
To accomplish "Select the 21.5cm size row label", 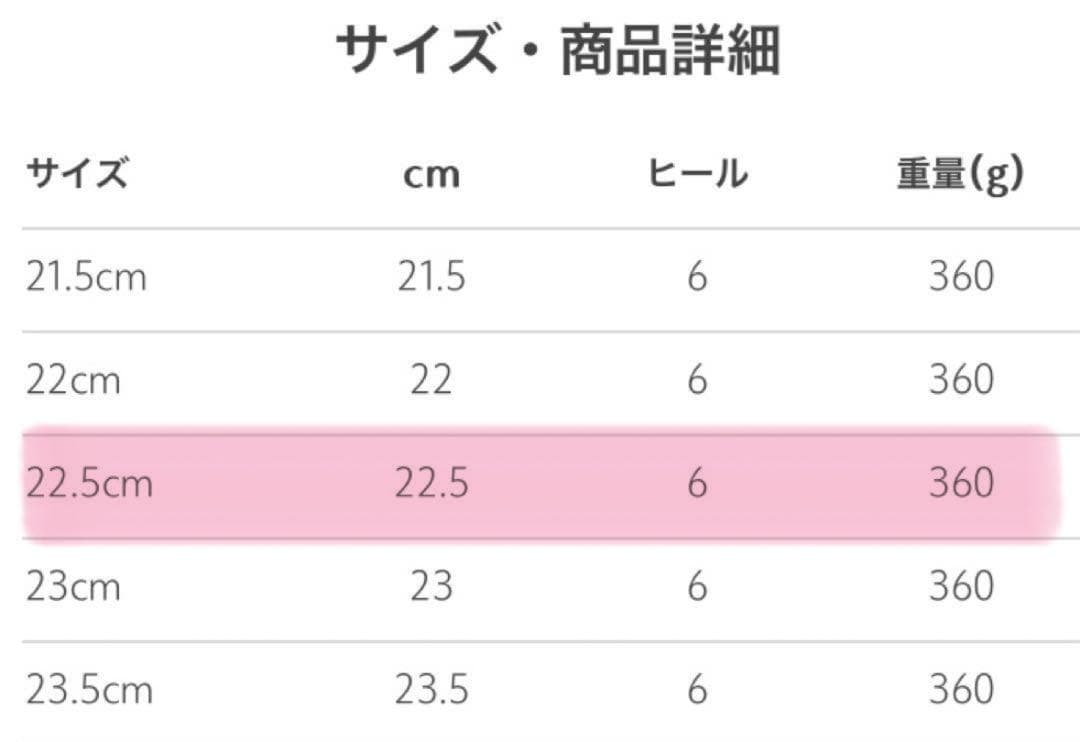I will point(86,277).
